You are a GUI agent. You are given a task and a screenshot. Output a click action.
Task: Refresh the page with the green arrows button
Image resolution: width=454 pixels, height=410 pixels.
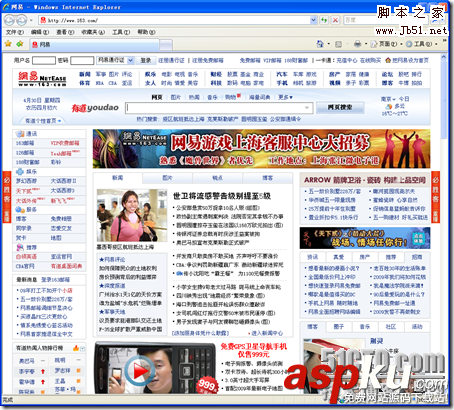(x=324, y=20)
